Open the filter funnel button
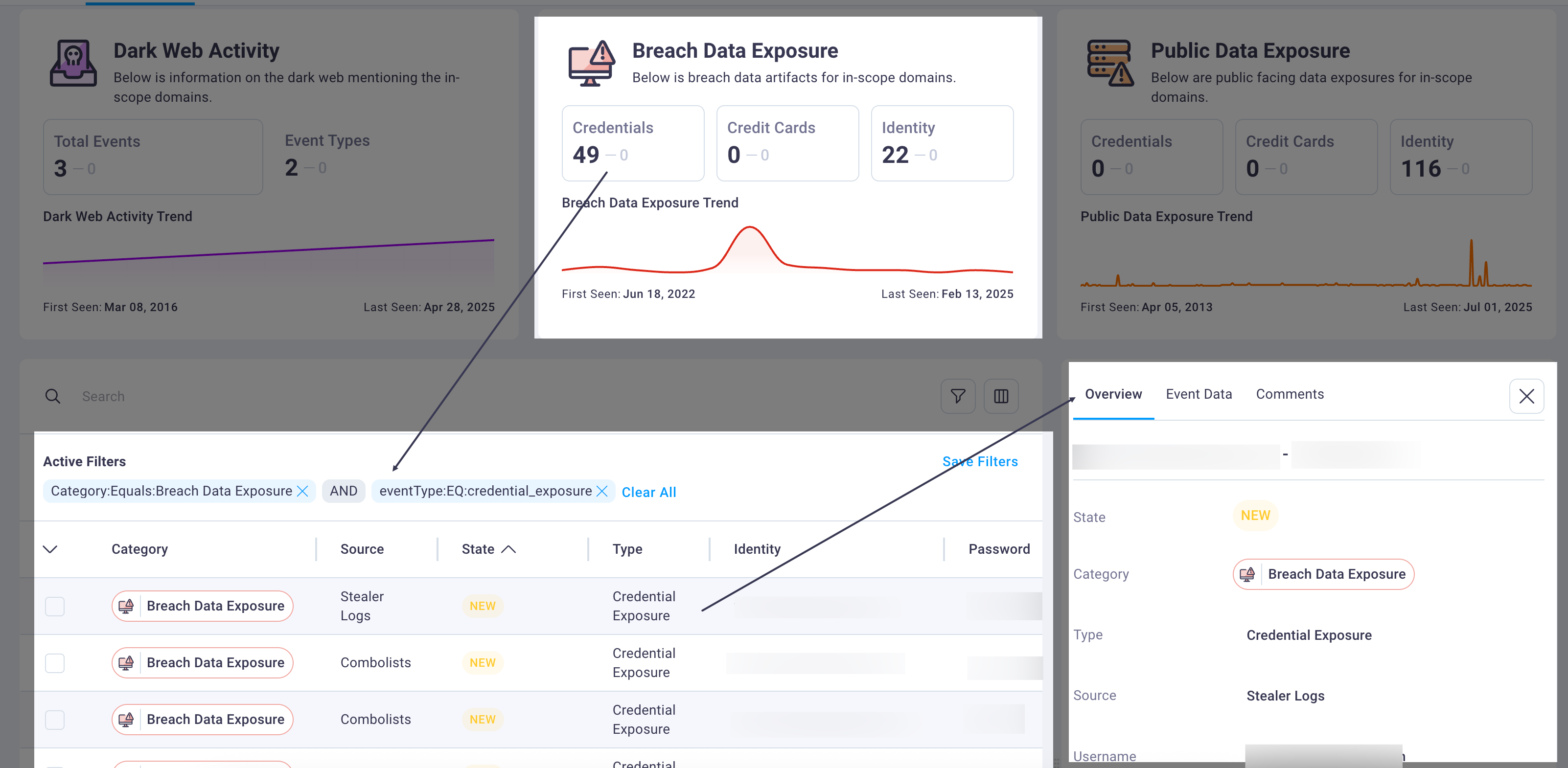 958,396
